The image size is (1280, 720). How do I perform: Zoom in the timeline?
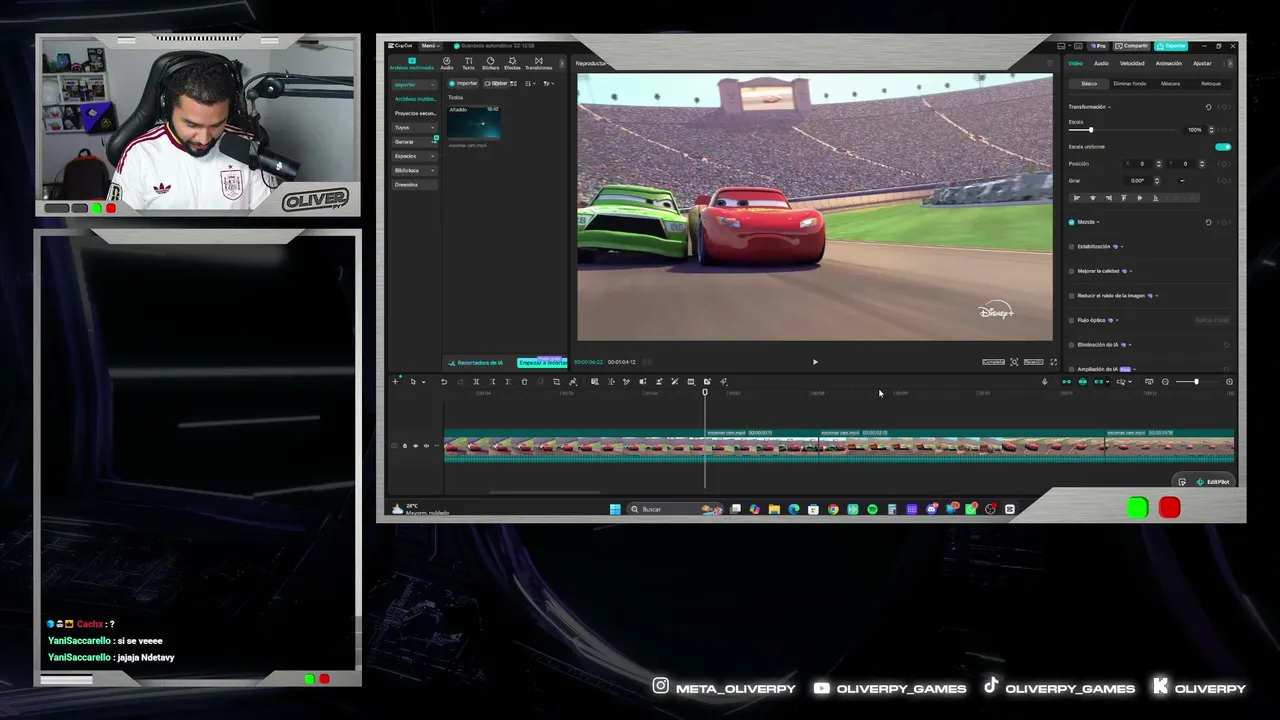pos(1229,381)
